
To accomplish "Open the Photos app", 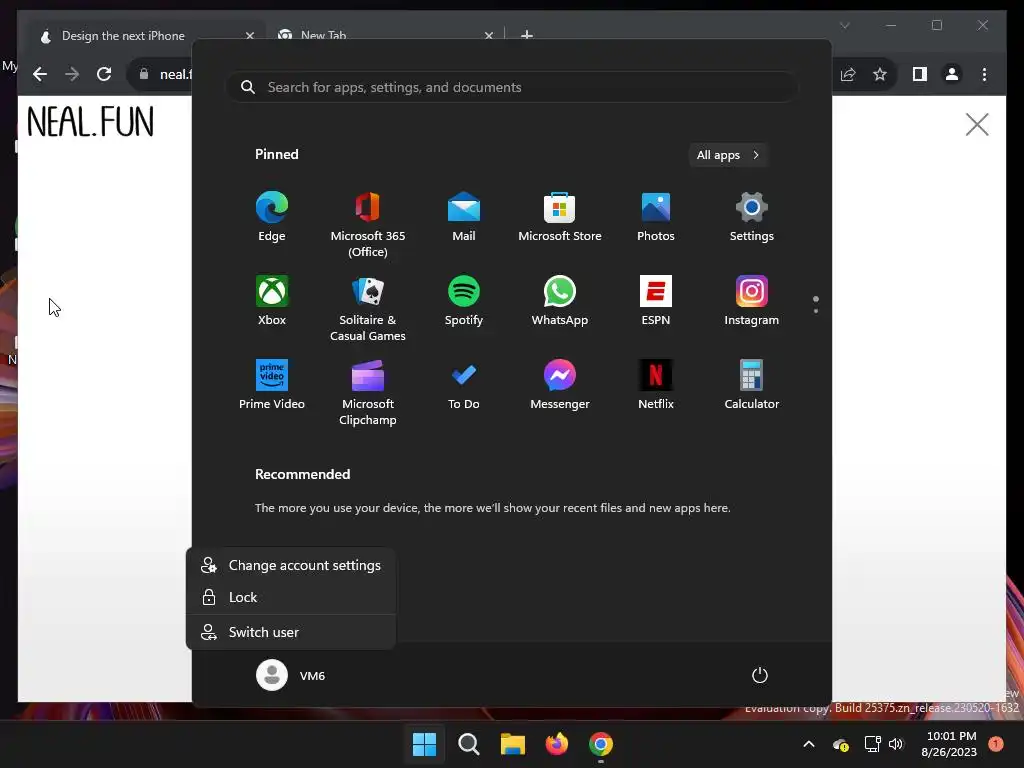I will [656, 217].
